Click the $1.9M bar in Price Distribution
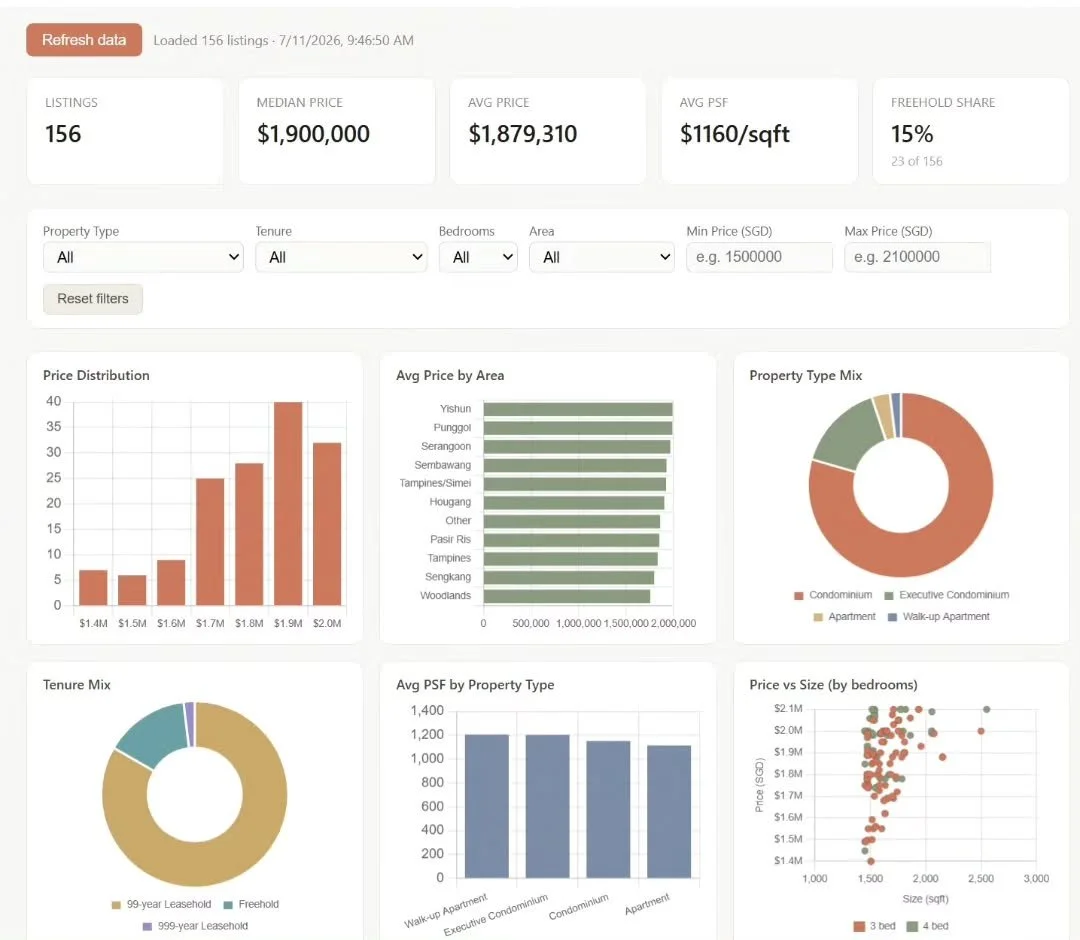 [288, 503]
